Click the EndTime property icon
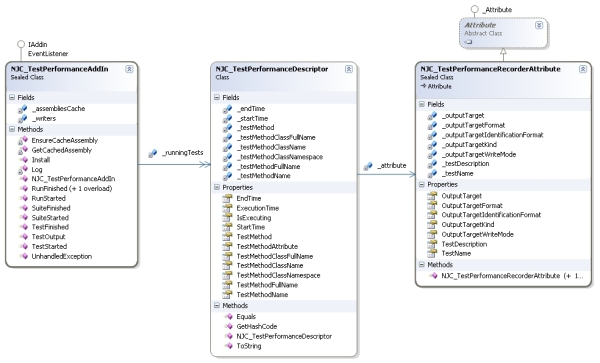Image resolution: width=600 pixels, height=363 pixels. (227, 198)
